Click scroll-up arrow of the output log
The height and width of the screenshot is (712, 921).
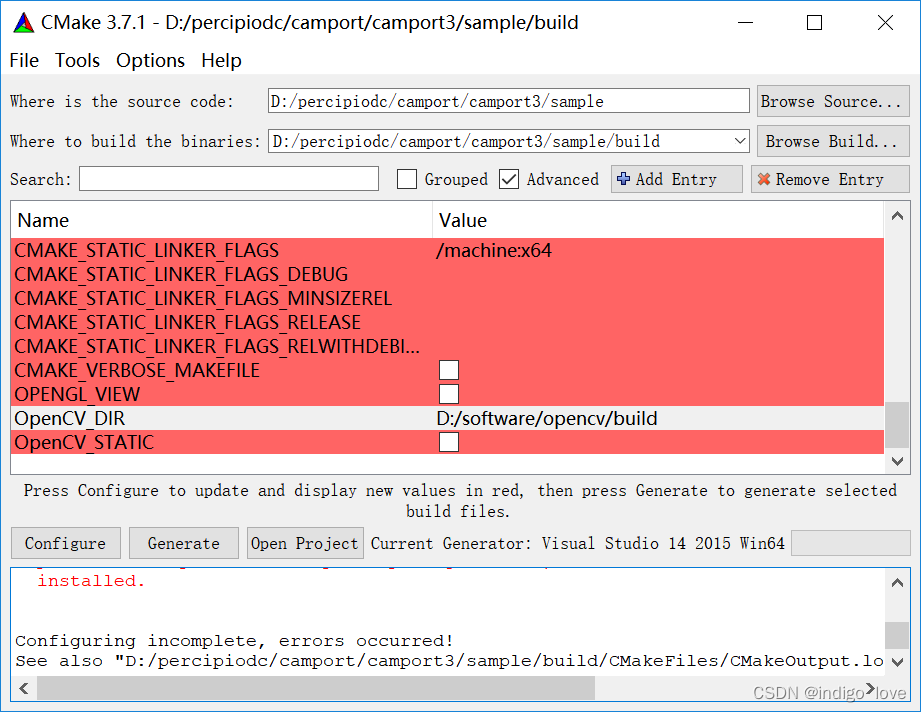pyautogui.click(x=897, y=583)
